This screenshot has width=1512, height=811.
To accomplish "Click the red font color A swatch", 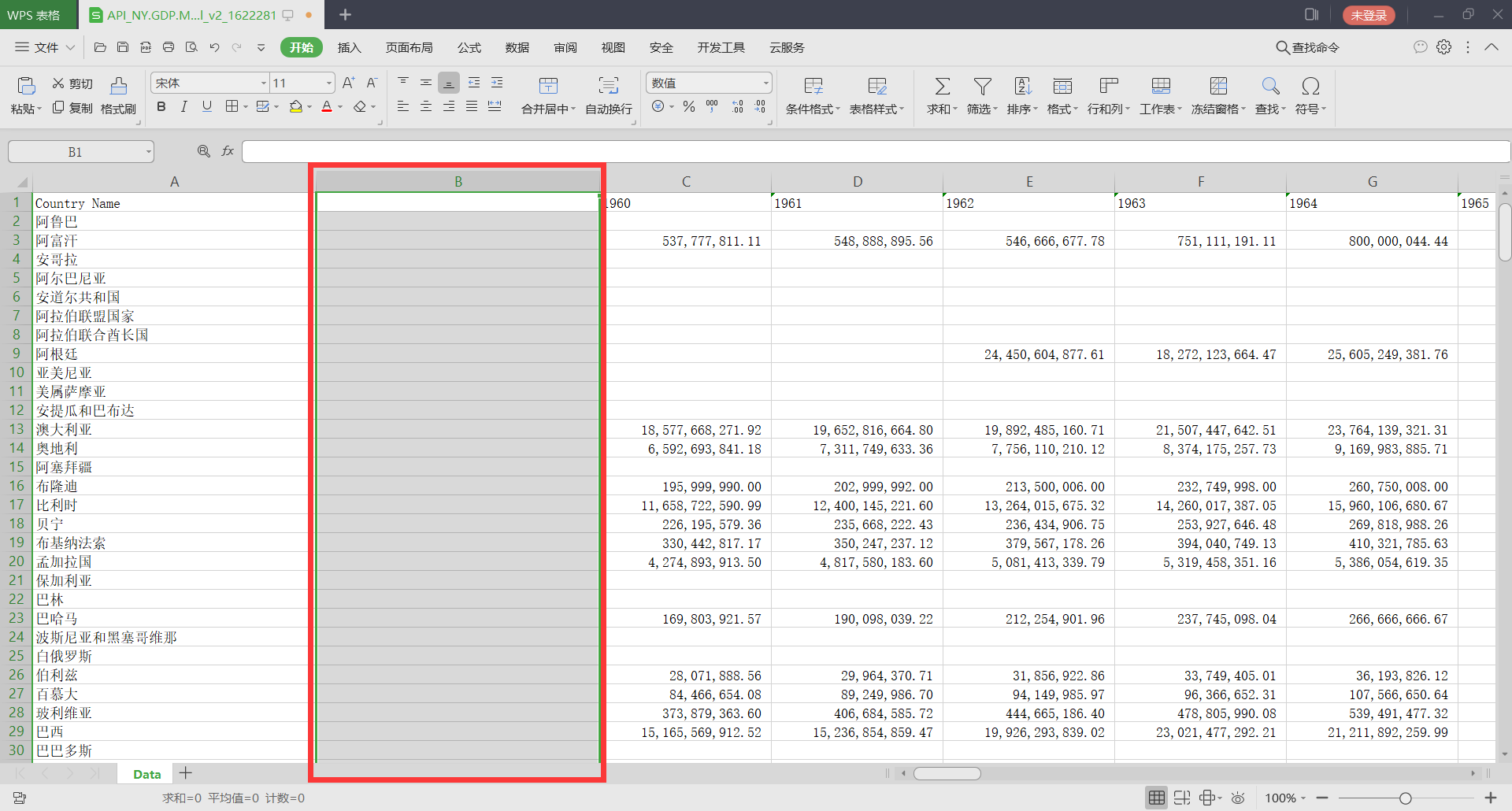I will point(327,106).
